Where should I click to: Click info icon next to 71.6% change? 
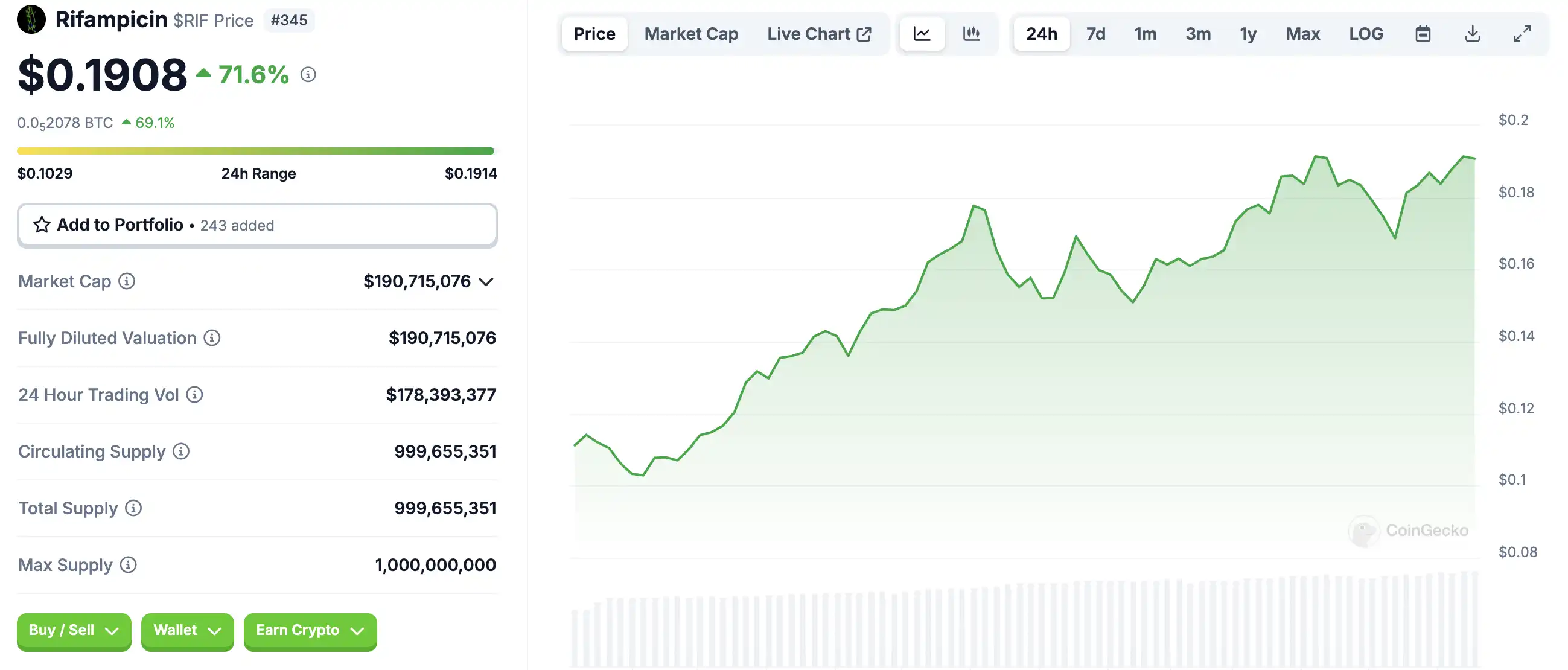click(308, 75)
